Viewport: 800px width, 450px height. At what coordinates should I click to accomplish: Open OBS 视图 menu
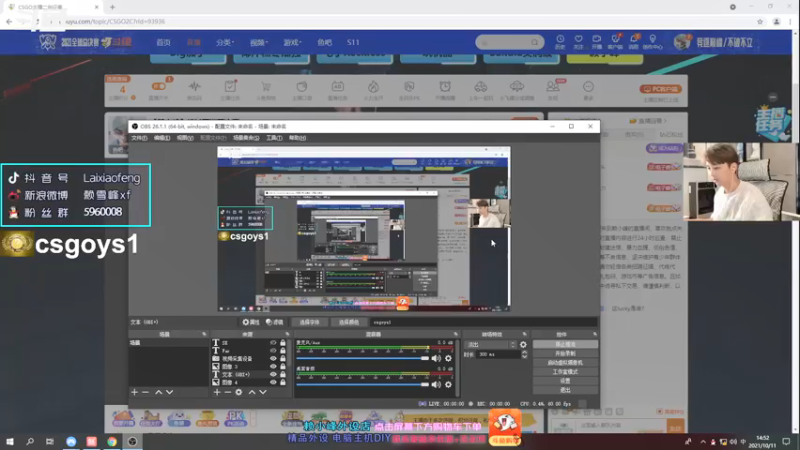pyautogui.click(x=185, y=138)
